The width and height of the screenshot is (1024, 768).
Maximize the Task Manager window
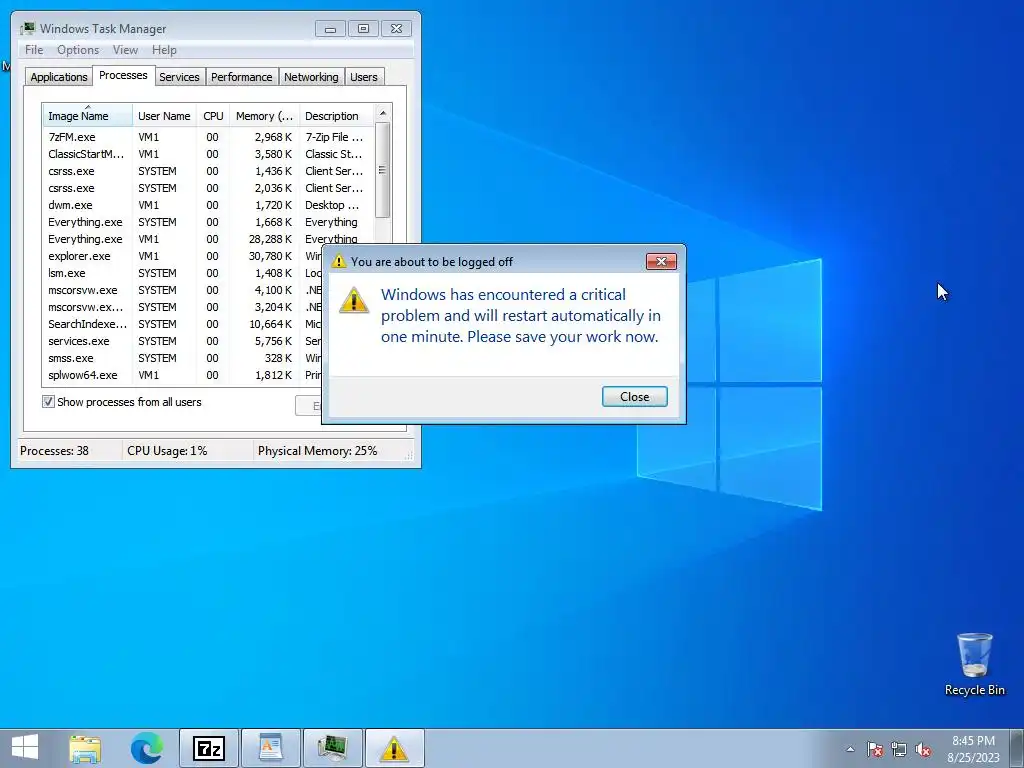(x=363, y=29)
